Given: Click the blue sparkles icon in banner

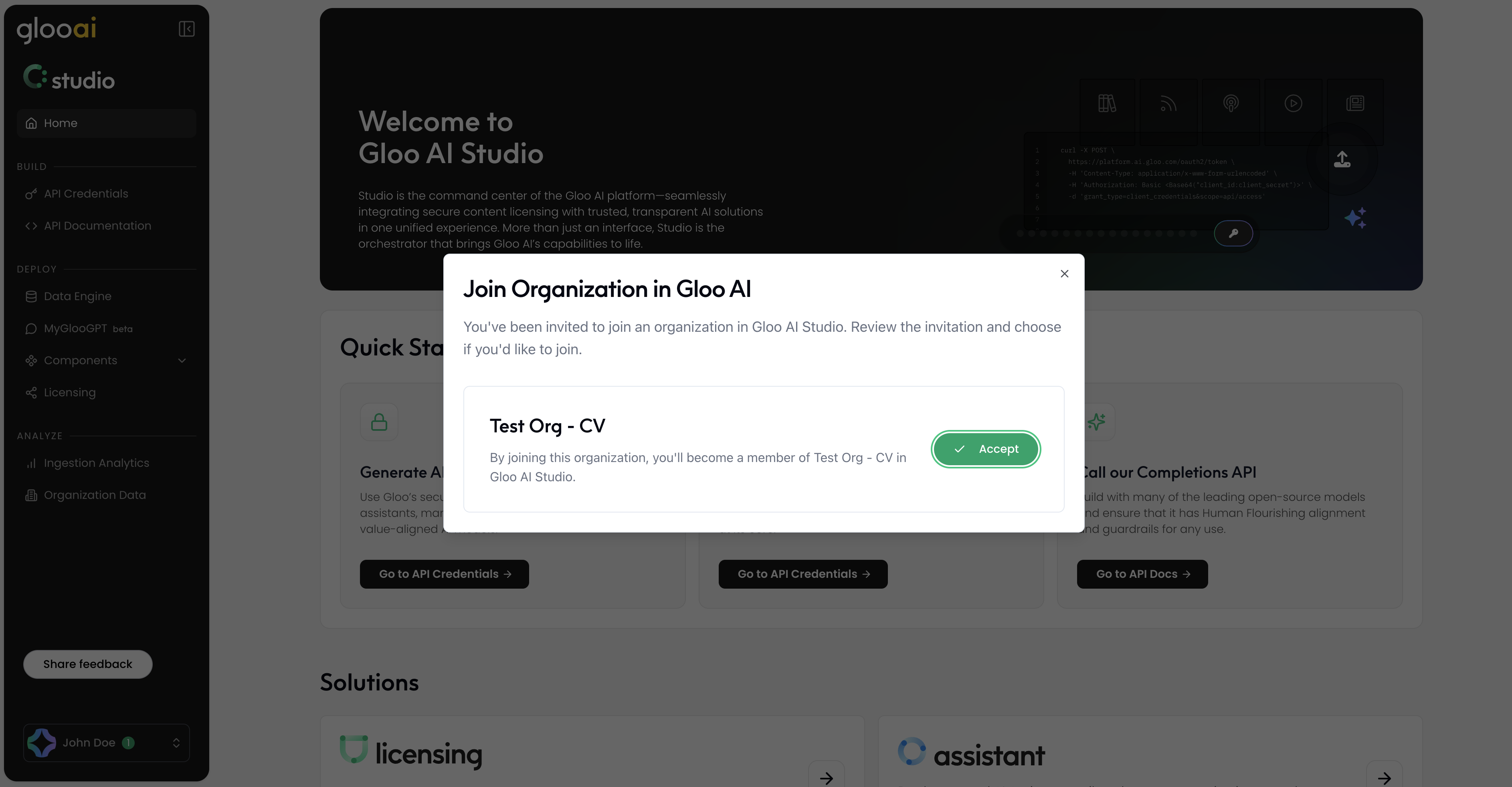Looking at the screenshot, I should [x=1356, y=218].
